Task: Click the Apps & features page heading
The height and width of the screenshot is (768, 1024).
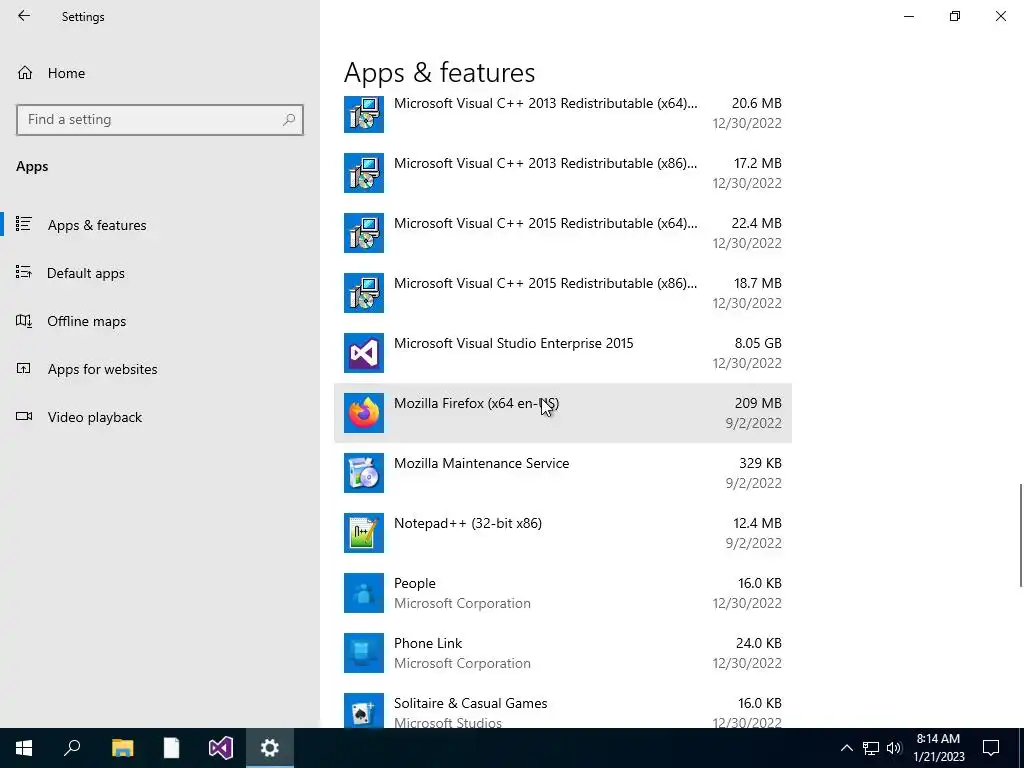Action: click(x=440, y=72)
